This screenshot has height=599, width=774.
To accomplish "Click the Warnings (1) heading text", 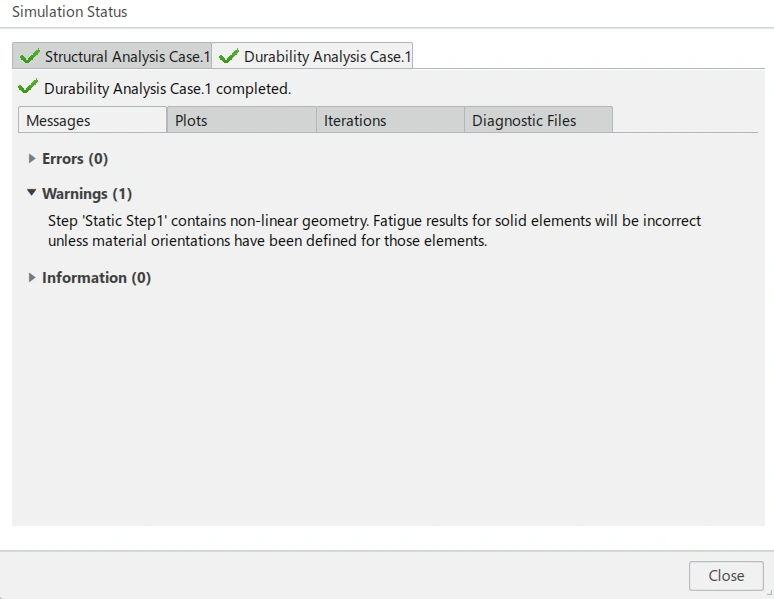I will pyautogui.click(x=87, y=194).
